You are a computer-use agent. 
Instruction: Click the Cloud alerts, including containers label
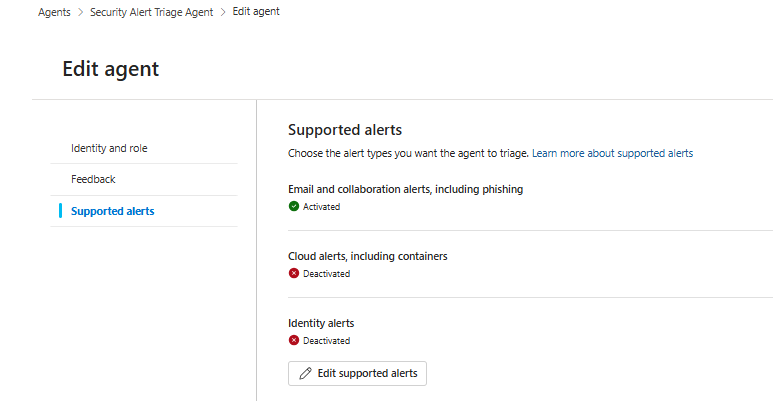point(368,256)
